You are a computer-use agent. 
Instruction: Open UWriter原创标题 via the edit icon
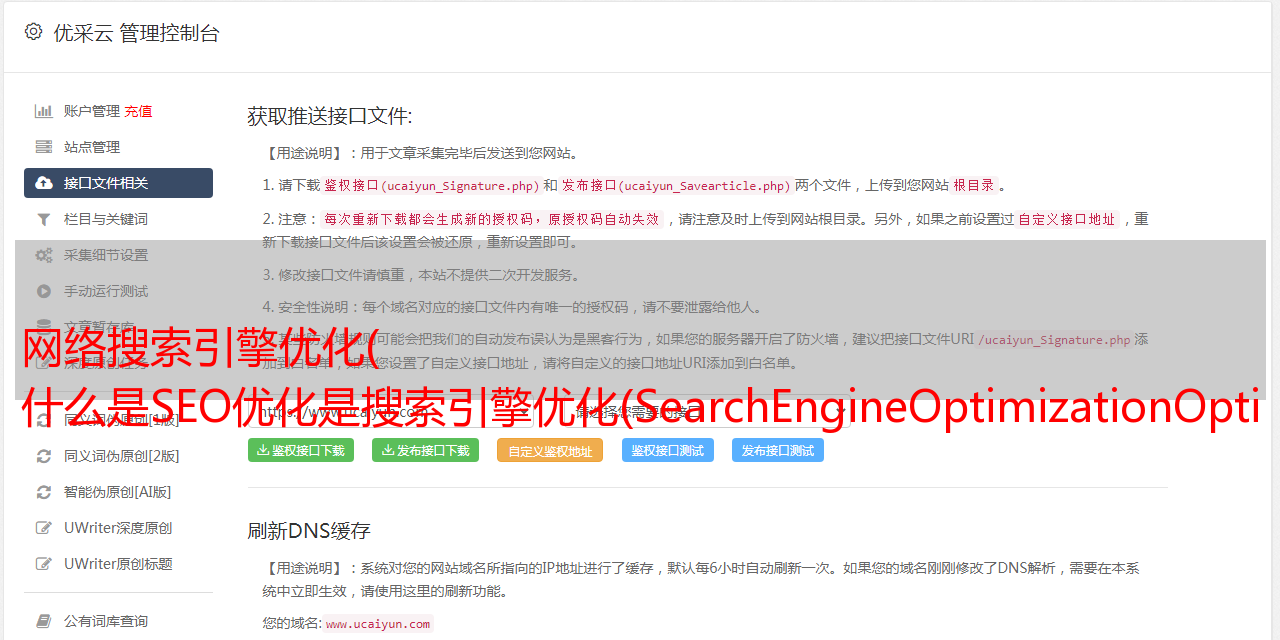[x=44, y=564]
